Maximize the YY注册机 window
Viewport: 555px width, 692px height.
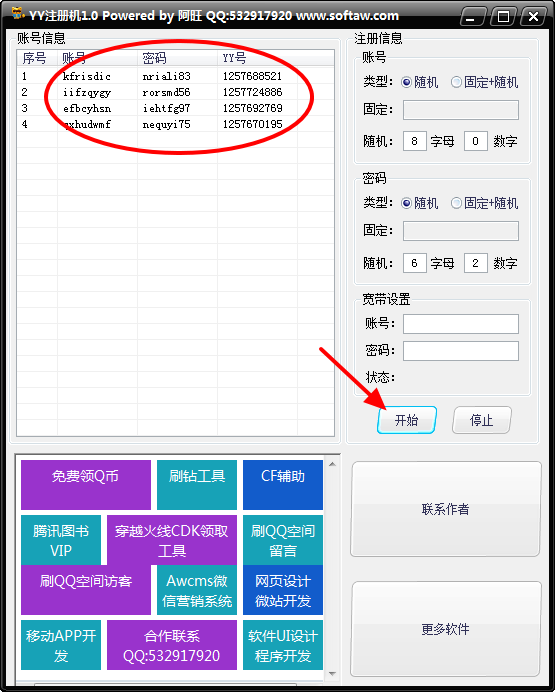point(503,17)
